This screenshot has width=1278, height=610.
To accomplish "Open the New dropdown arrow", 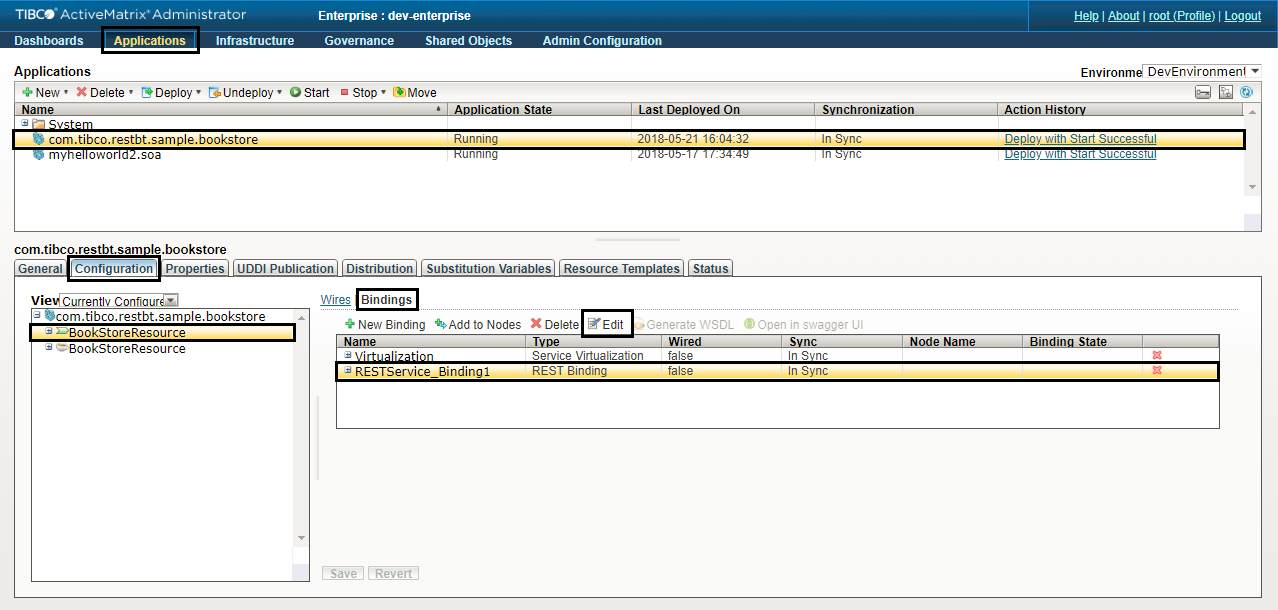I will pos(66,92).
